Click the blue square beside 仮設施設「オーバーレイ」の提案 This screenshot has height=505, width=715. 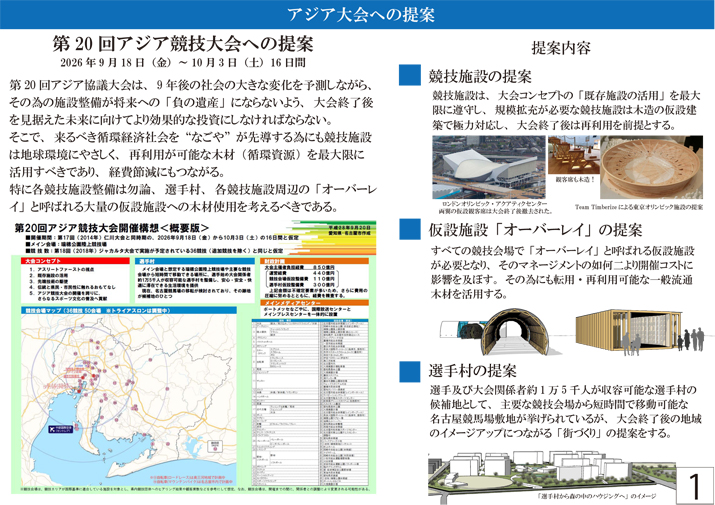pos(408,230)
